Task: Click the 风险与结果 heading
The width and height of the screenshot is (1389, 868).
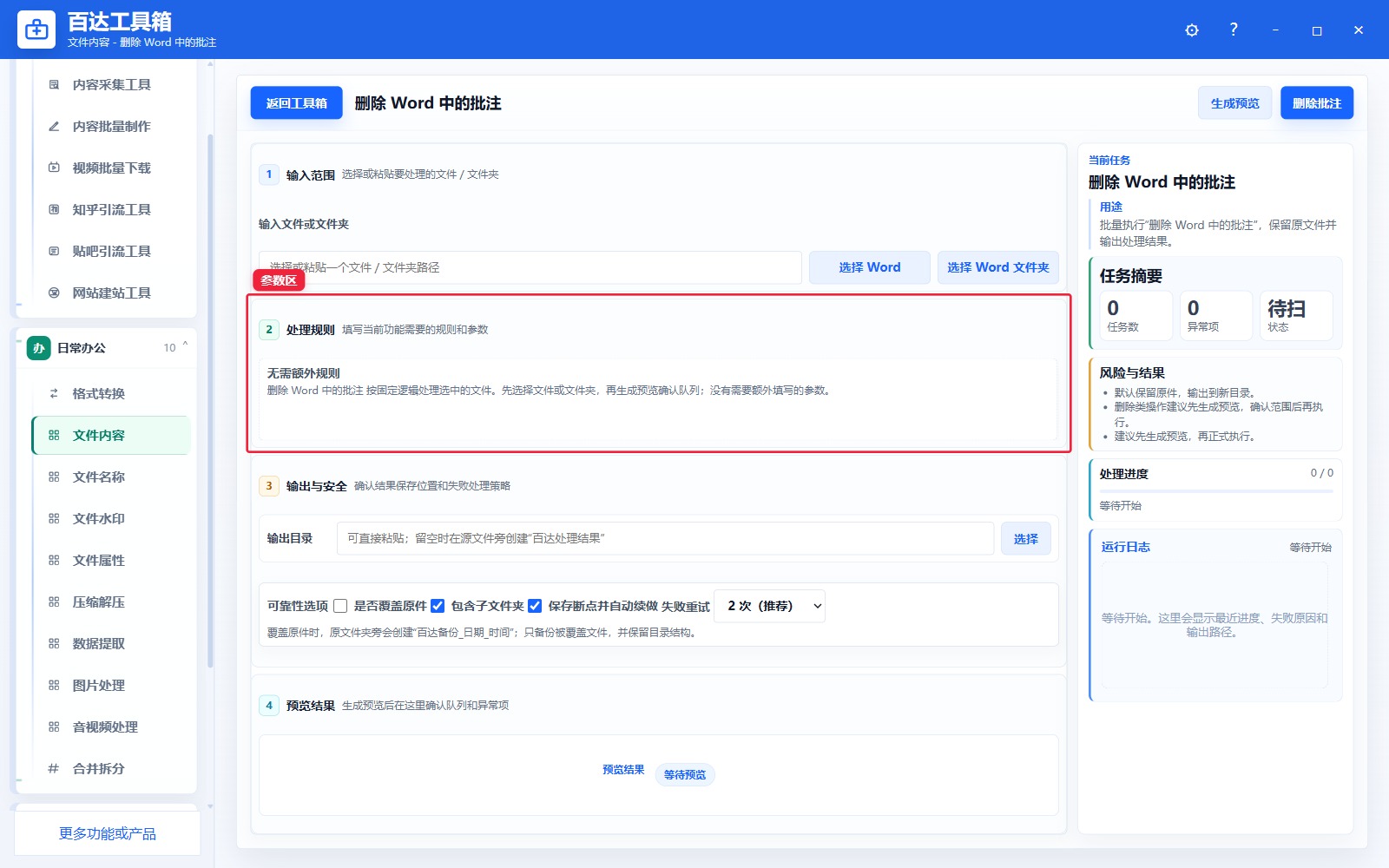Action: [1132, 372]
